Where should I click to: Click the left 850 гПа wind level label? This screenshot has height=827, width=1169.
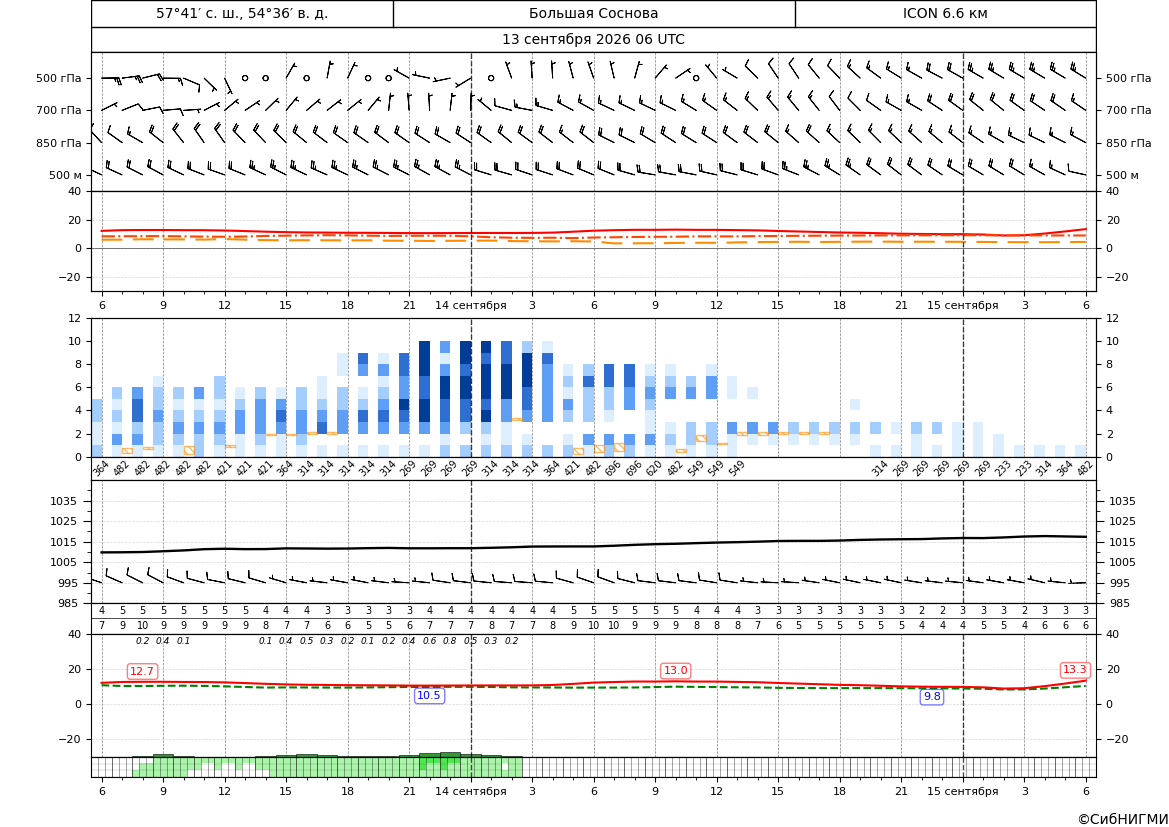tap(59, 143)
